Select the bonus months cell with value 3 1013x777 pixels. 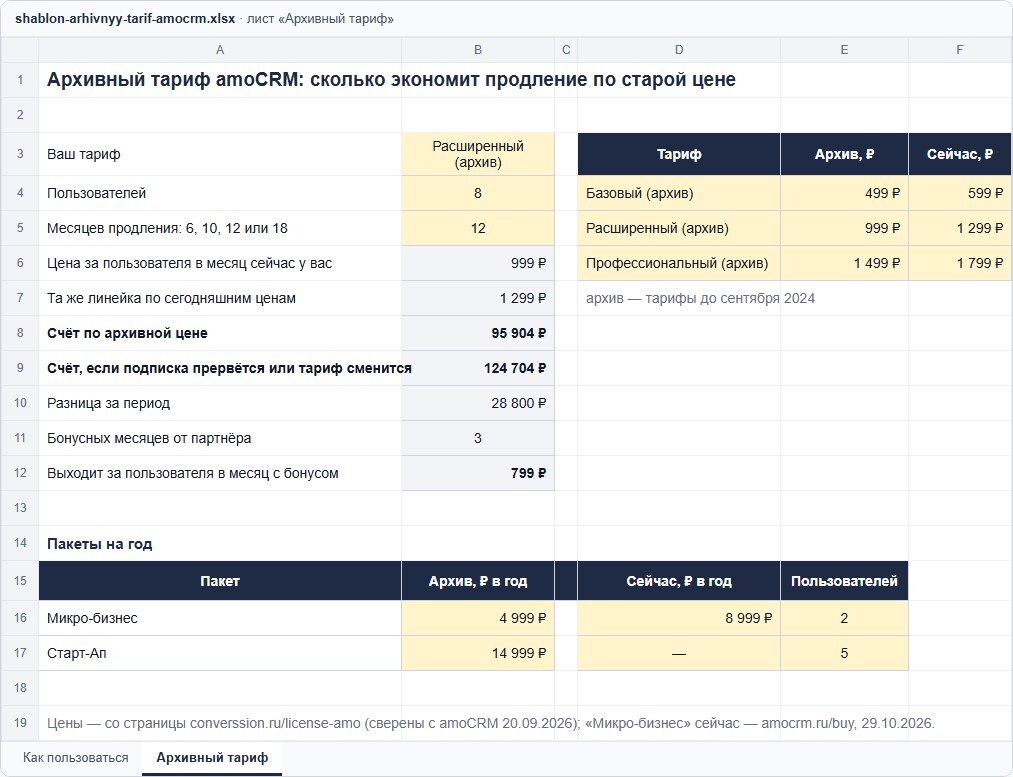(x=477, y=438)
